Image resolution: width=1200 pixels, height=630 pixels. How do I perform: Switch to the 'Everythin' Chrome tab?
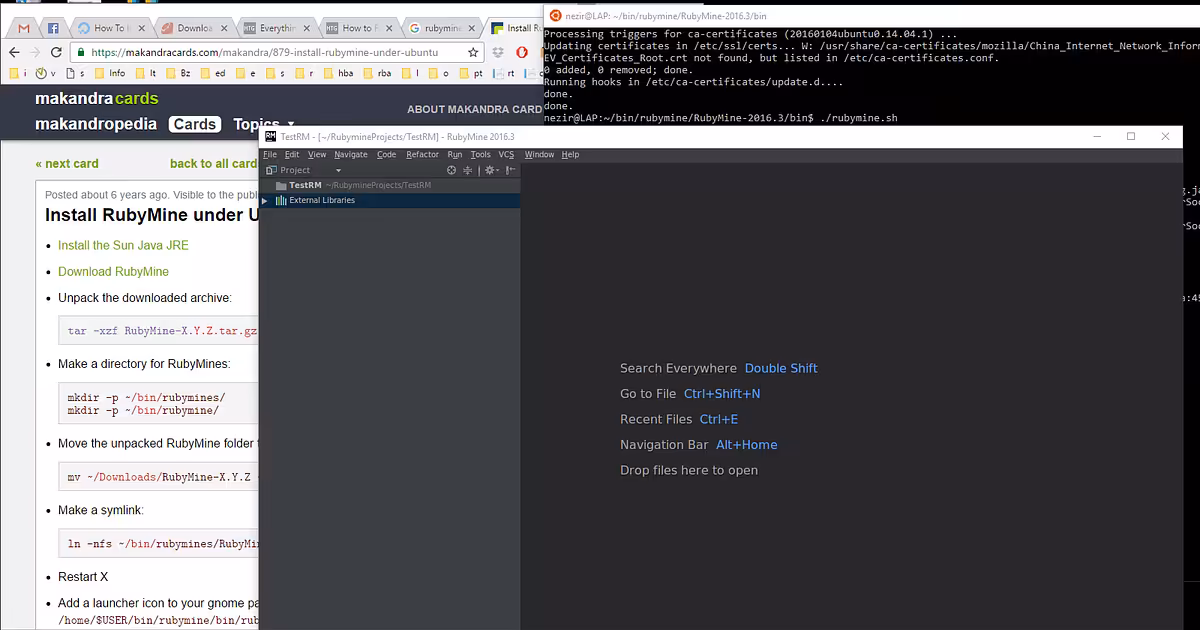275,28
